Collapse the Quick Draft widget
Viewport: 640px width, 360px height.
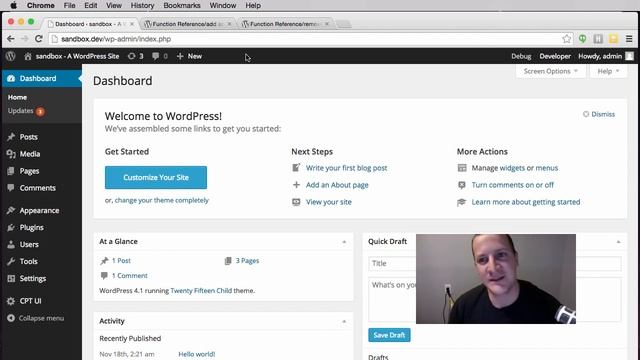[618, 242]
